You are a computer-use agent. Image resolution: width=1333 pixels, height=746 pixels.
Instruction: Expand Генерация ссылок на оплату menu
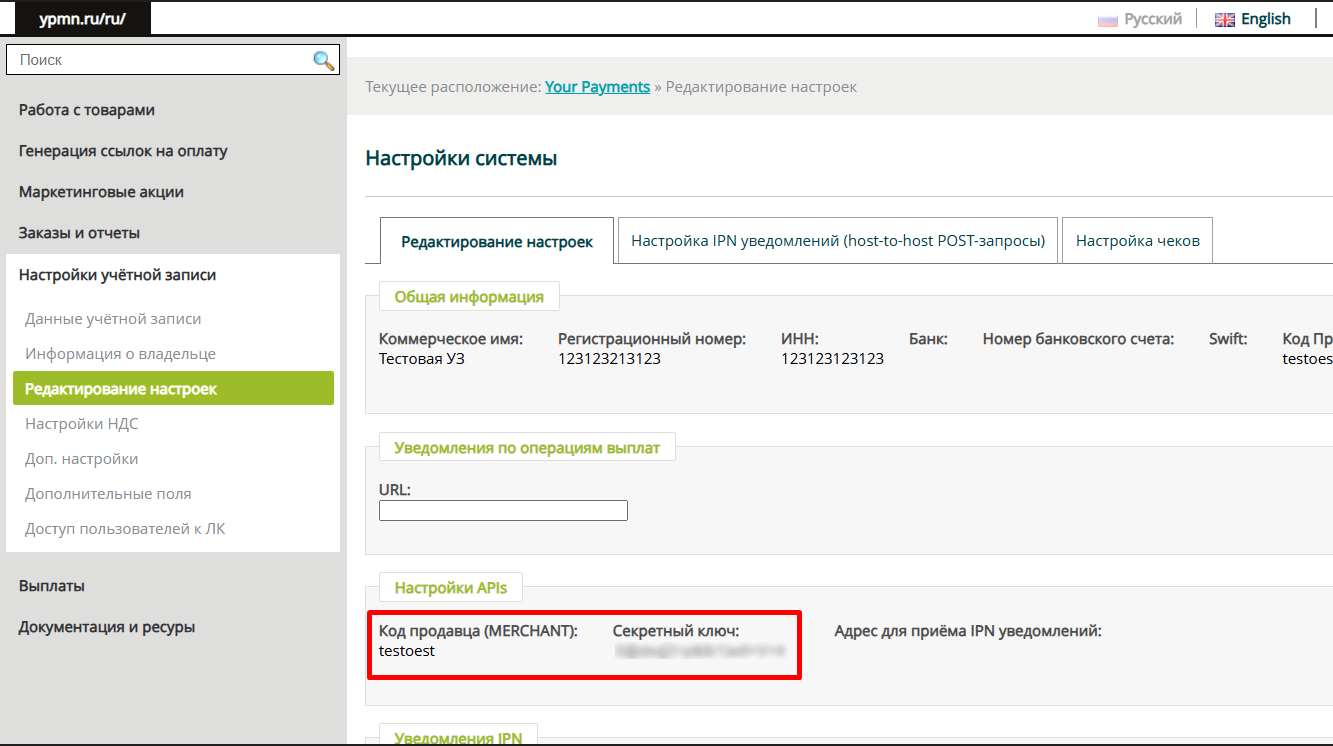click(123, 151)
